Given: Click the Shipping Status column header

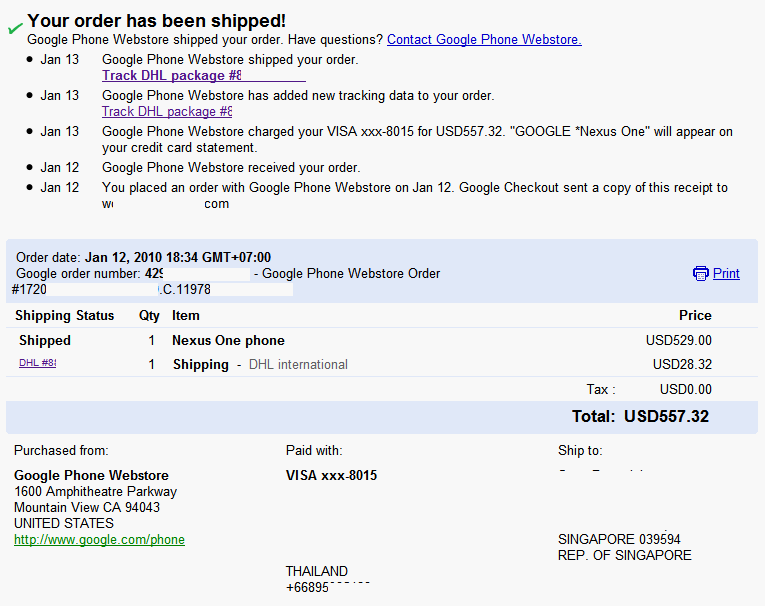Looking at the screenshot, I should [x=65, y=316].
